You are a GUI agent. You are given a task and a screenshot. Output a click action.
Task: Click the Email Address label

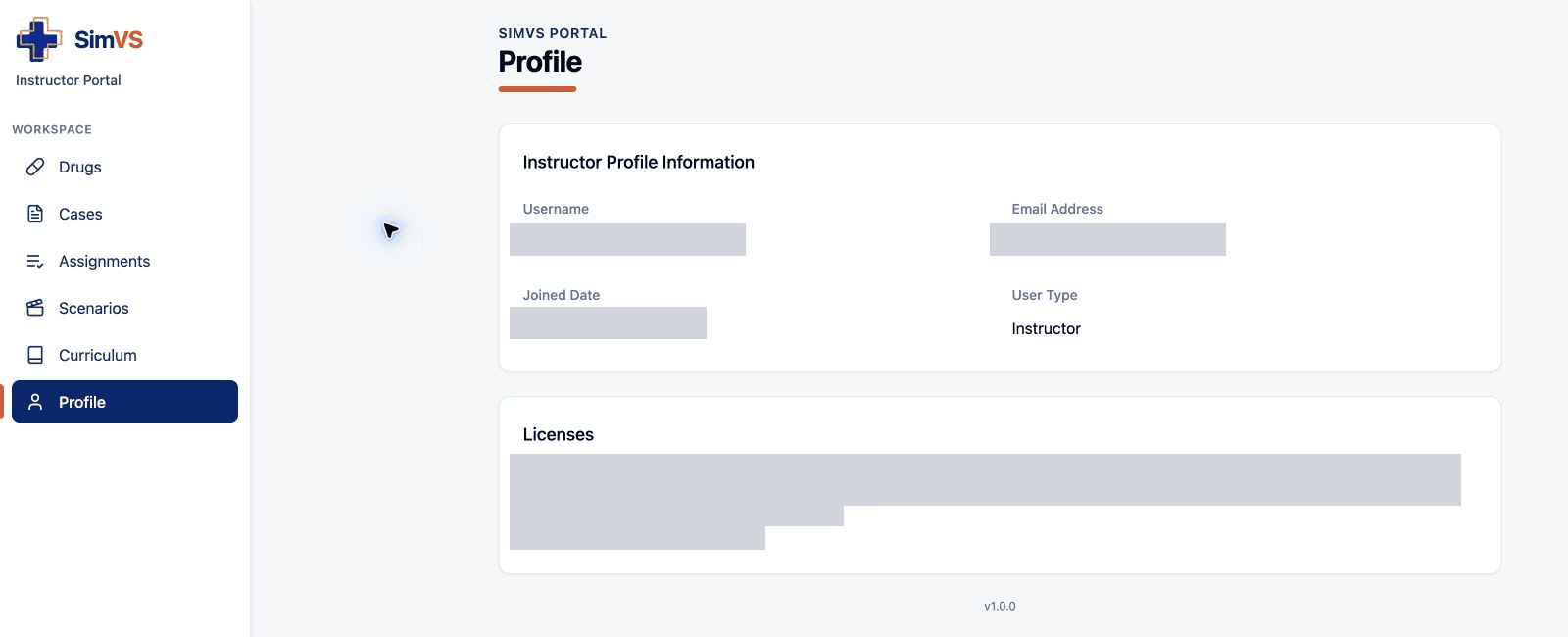[1057, 209]
